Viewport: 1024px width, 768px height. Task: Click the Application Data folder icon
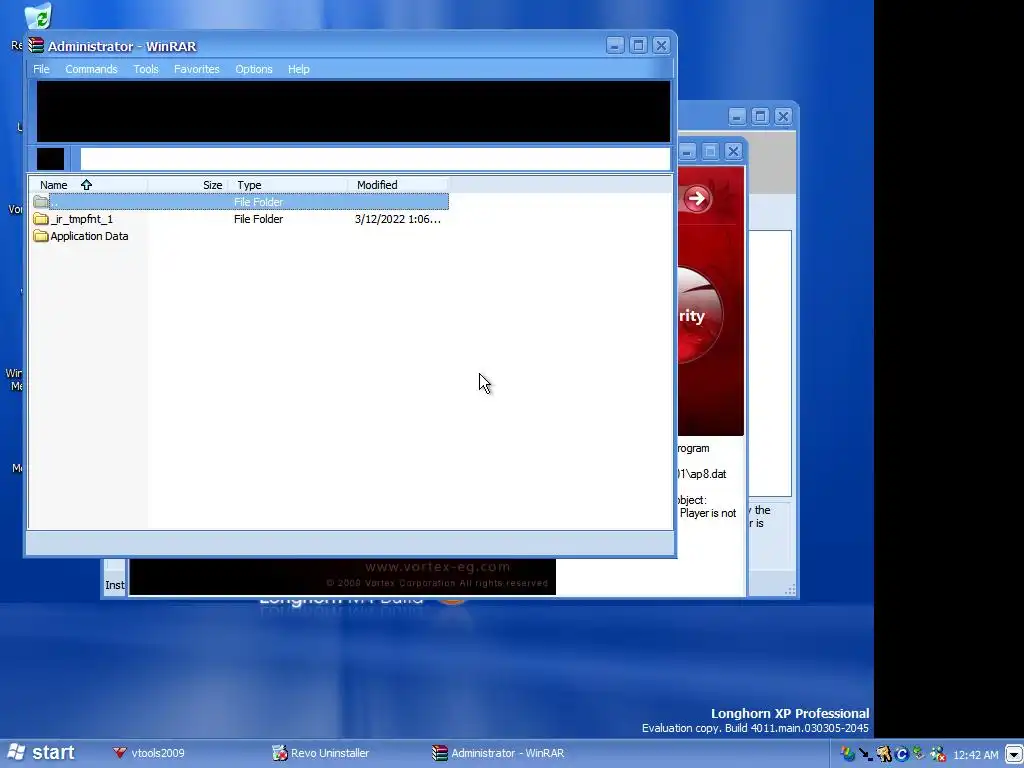(40, 236)
